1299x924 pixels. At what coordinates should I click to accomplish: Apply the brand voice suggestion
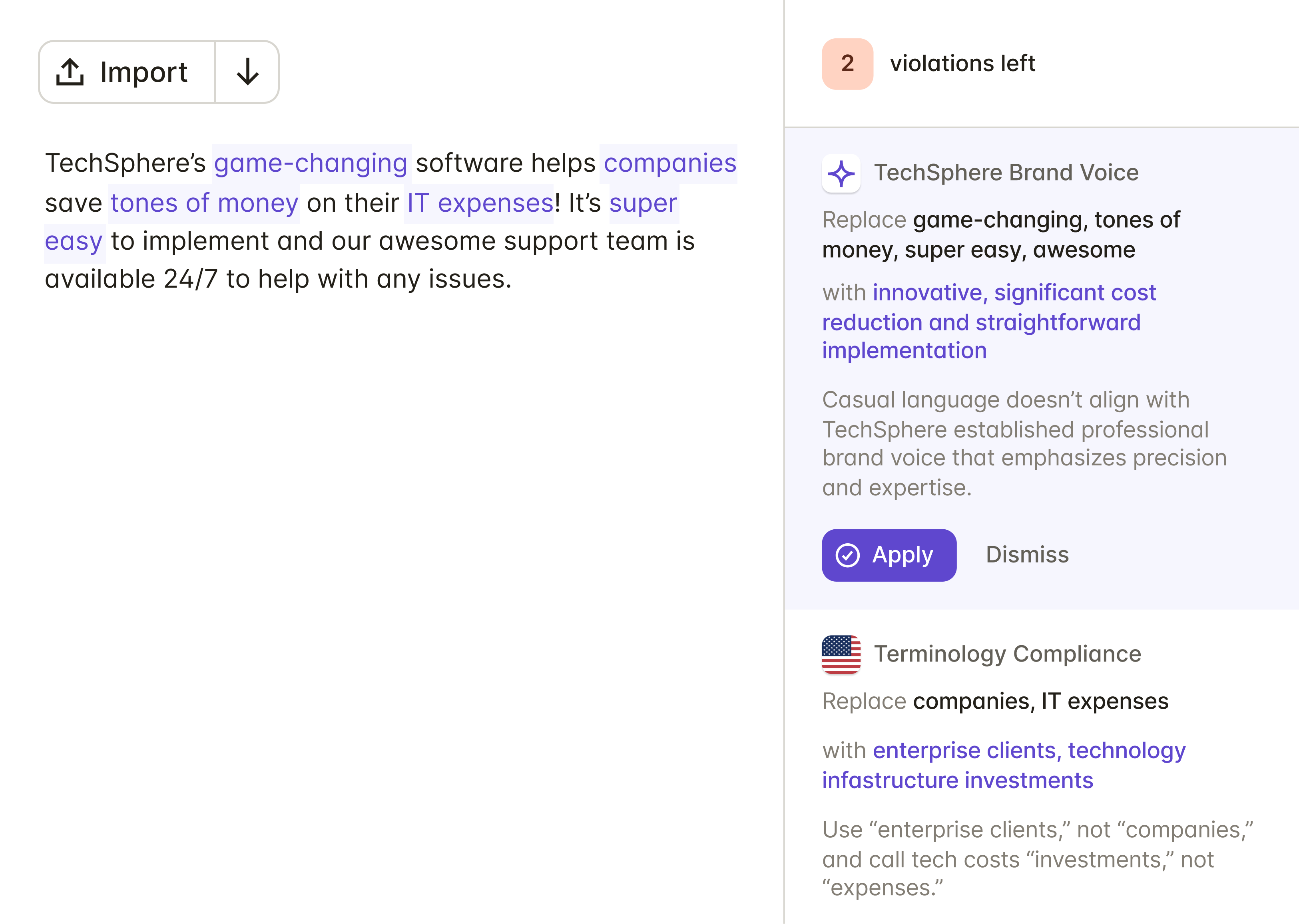point(889,555)
